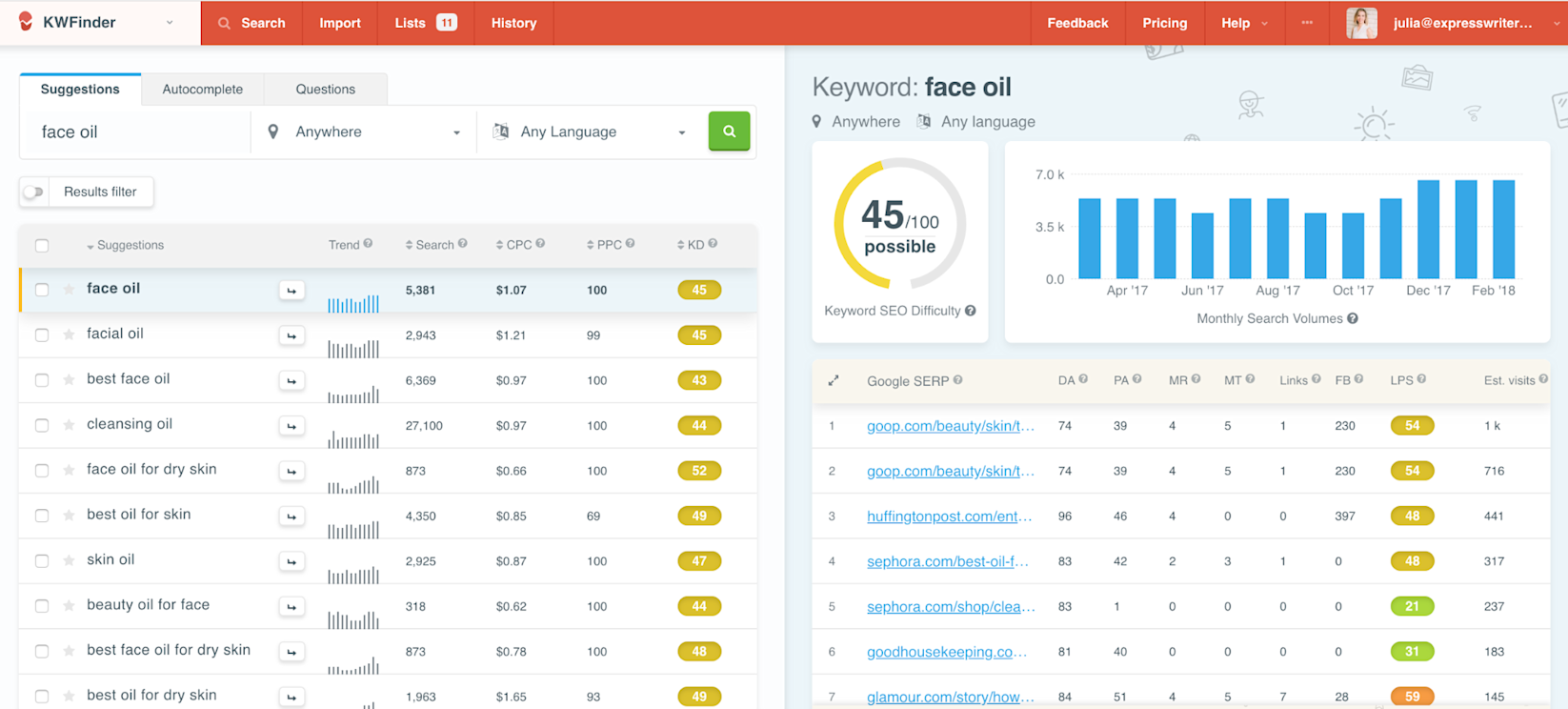Viewport: 1568px width, 709px height.
Task: Open the Any Language dropdown
Action: [589, 132]
